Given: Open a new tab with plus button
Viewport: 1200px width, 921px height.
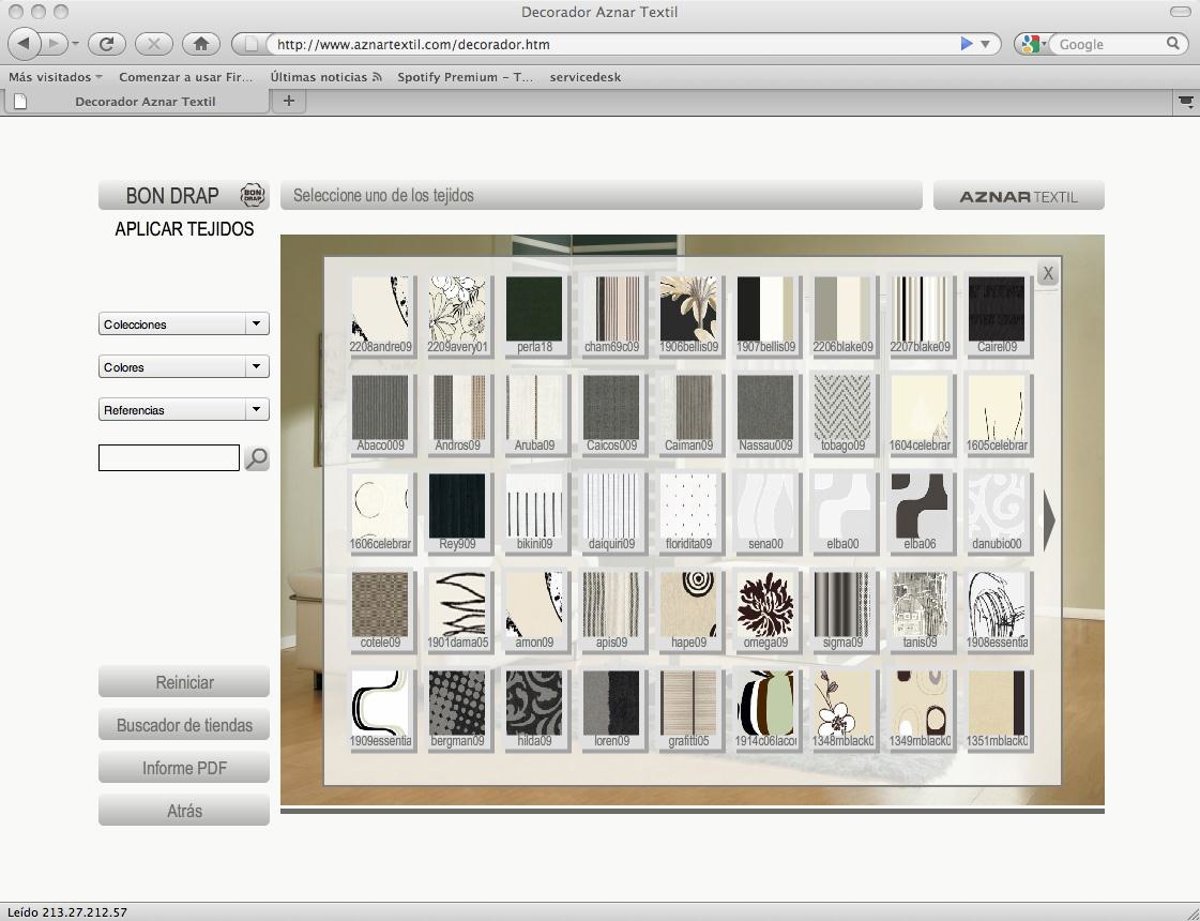Looking at the screenshot, I should [x=289, y=100].
